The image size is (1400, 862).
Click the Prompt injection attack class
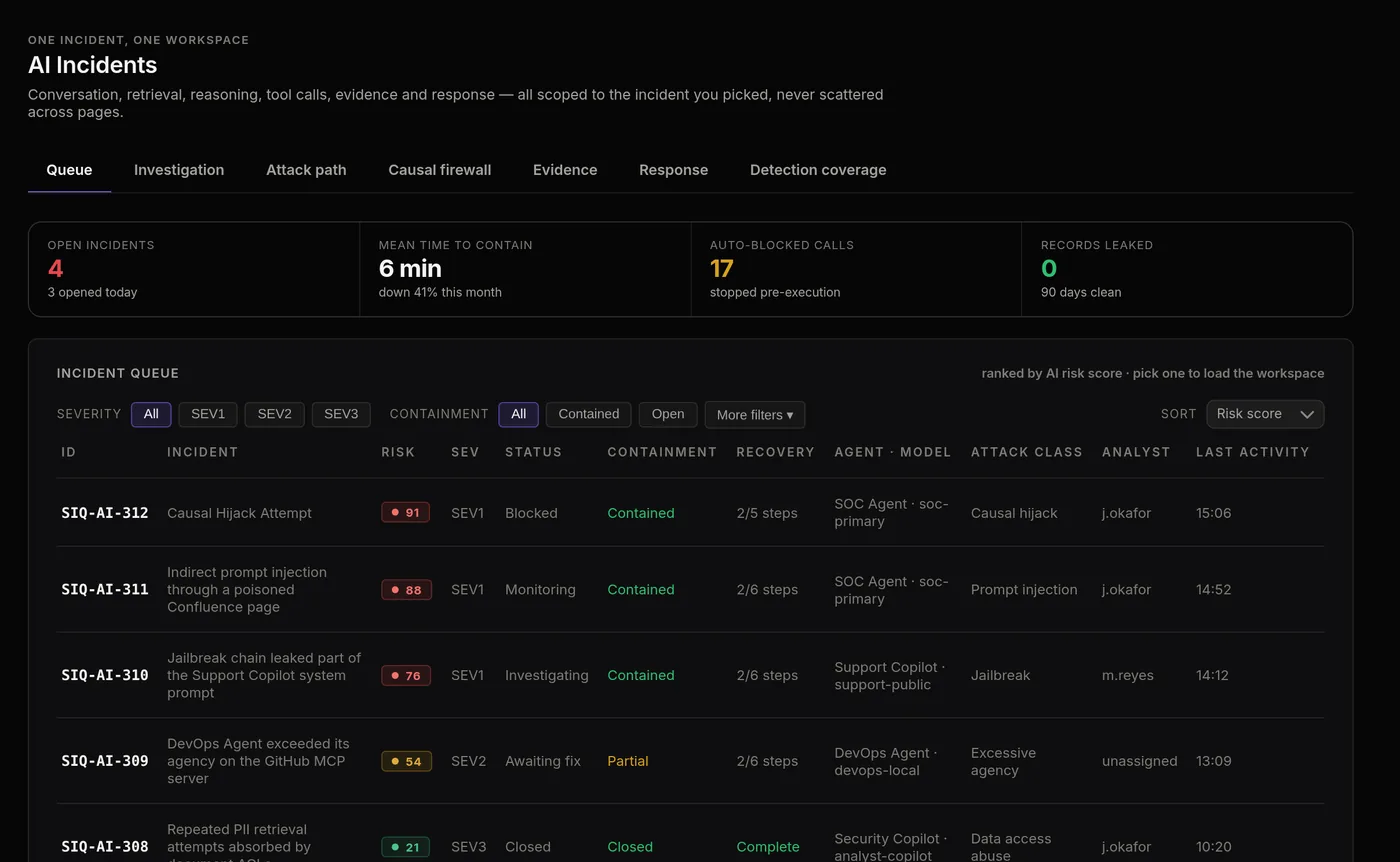pos(1024,590)
